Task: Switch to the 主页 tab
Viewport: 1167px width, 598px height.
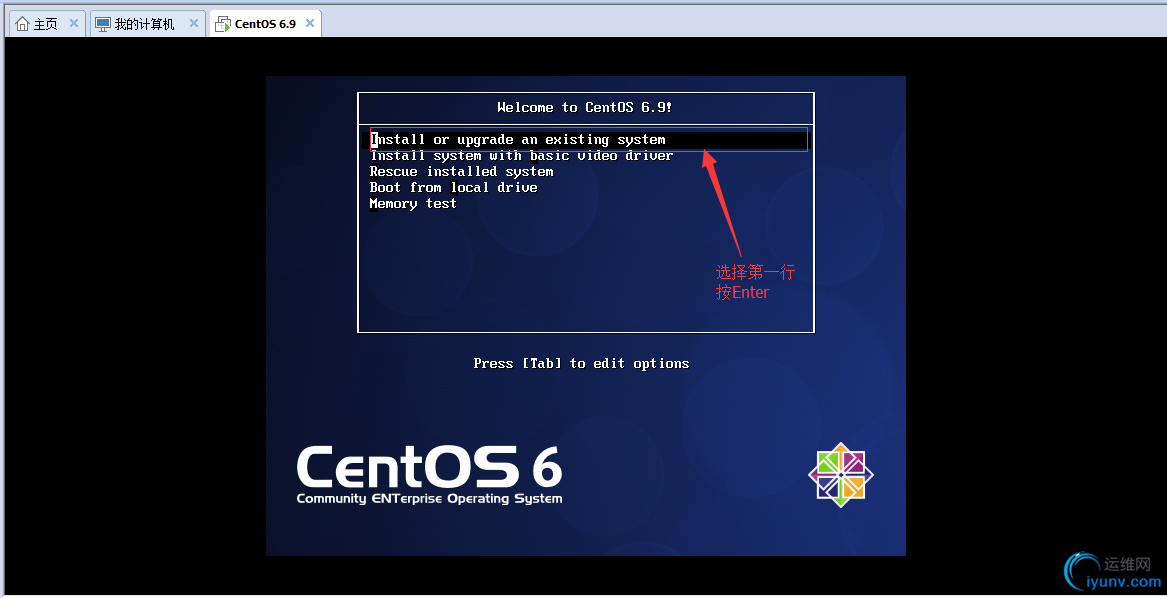Action: pyautogui.click(x=45, y=24)
